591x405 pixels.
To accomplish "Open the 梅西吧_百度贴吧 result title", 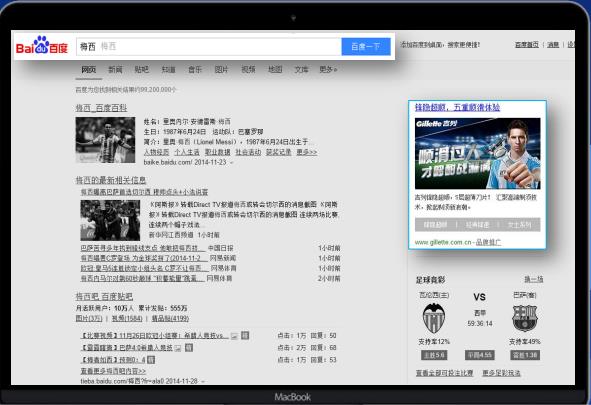I will click(104, 296).
